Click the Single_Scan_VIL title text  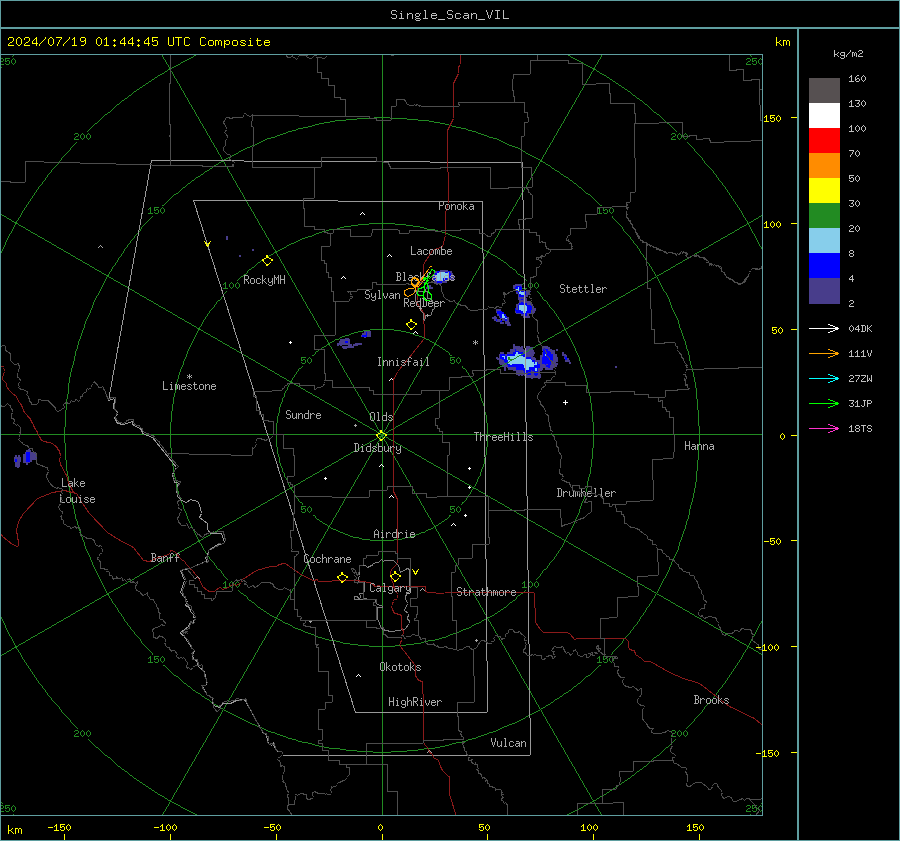click(x=449, y=15)
